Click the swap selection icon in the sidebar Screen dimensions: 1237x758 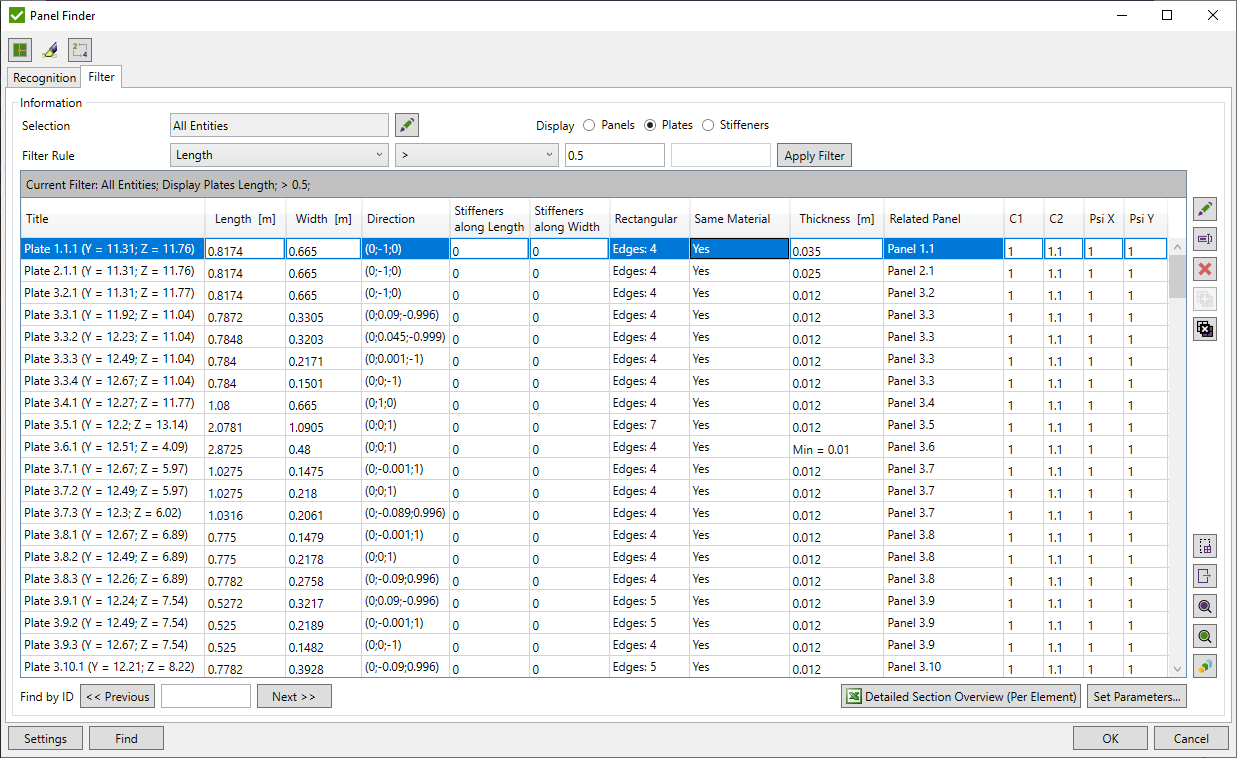click(x=1205, y=328)
